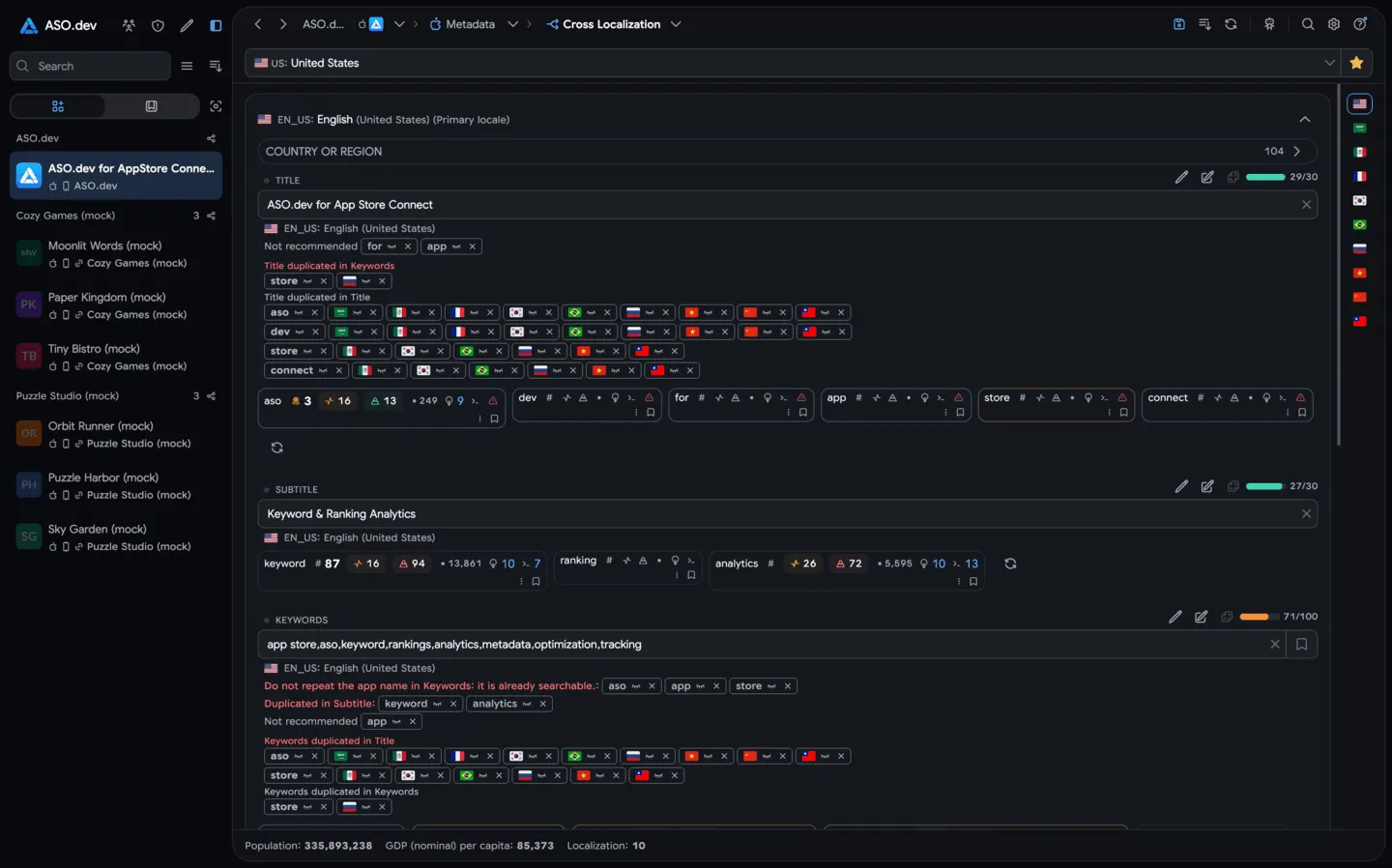
Task: Click the scan focus icon beside the view tabs
Action: [x=216, y=106]
